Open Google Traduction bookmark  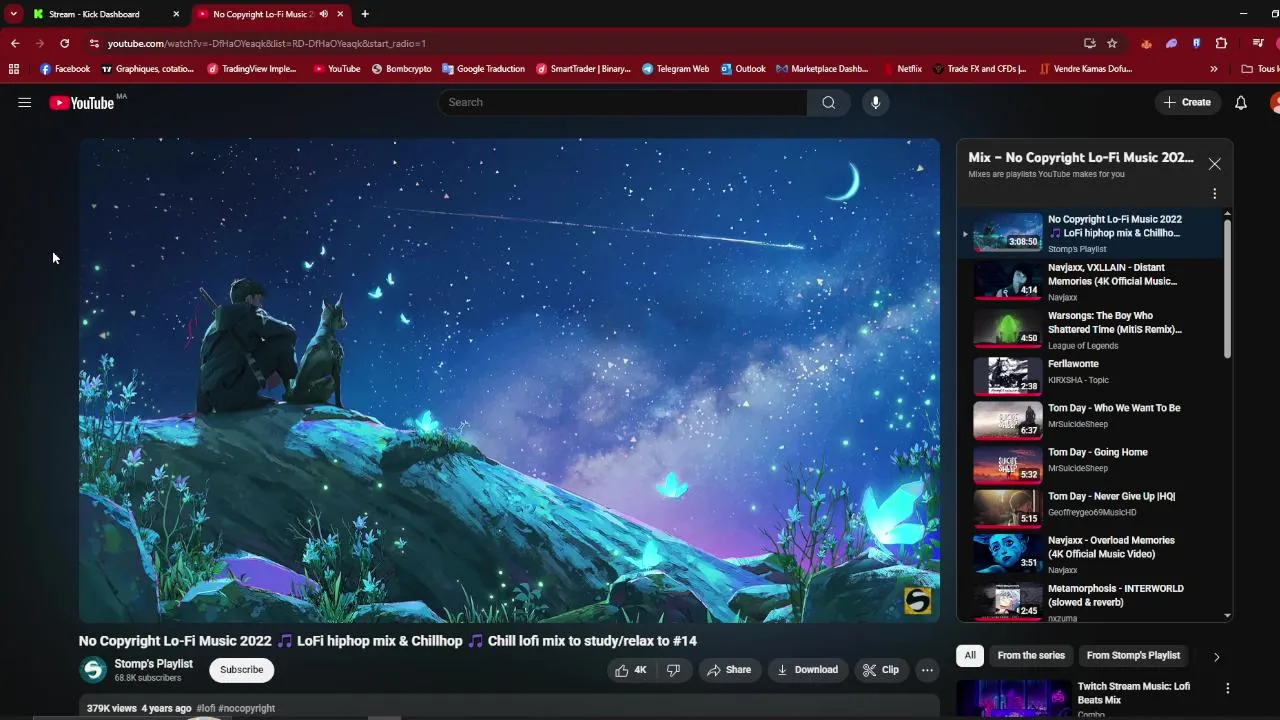483,69
